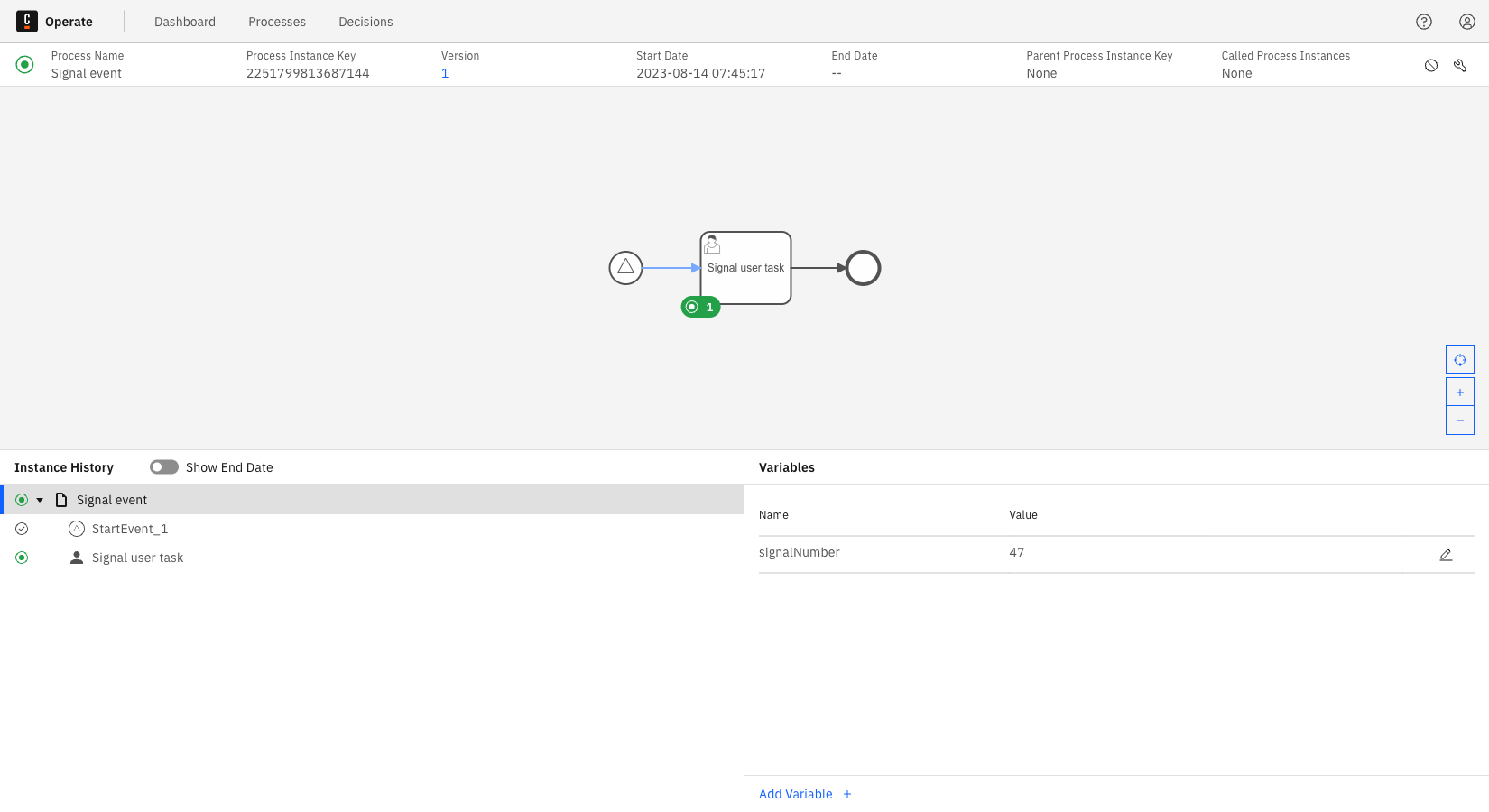Open the help menu icon
This screenshot has height=812, width=1489.
coord(1424,22)
